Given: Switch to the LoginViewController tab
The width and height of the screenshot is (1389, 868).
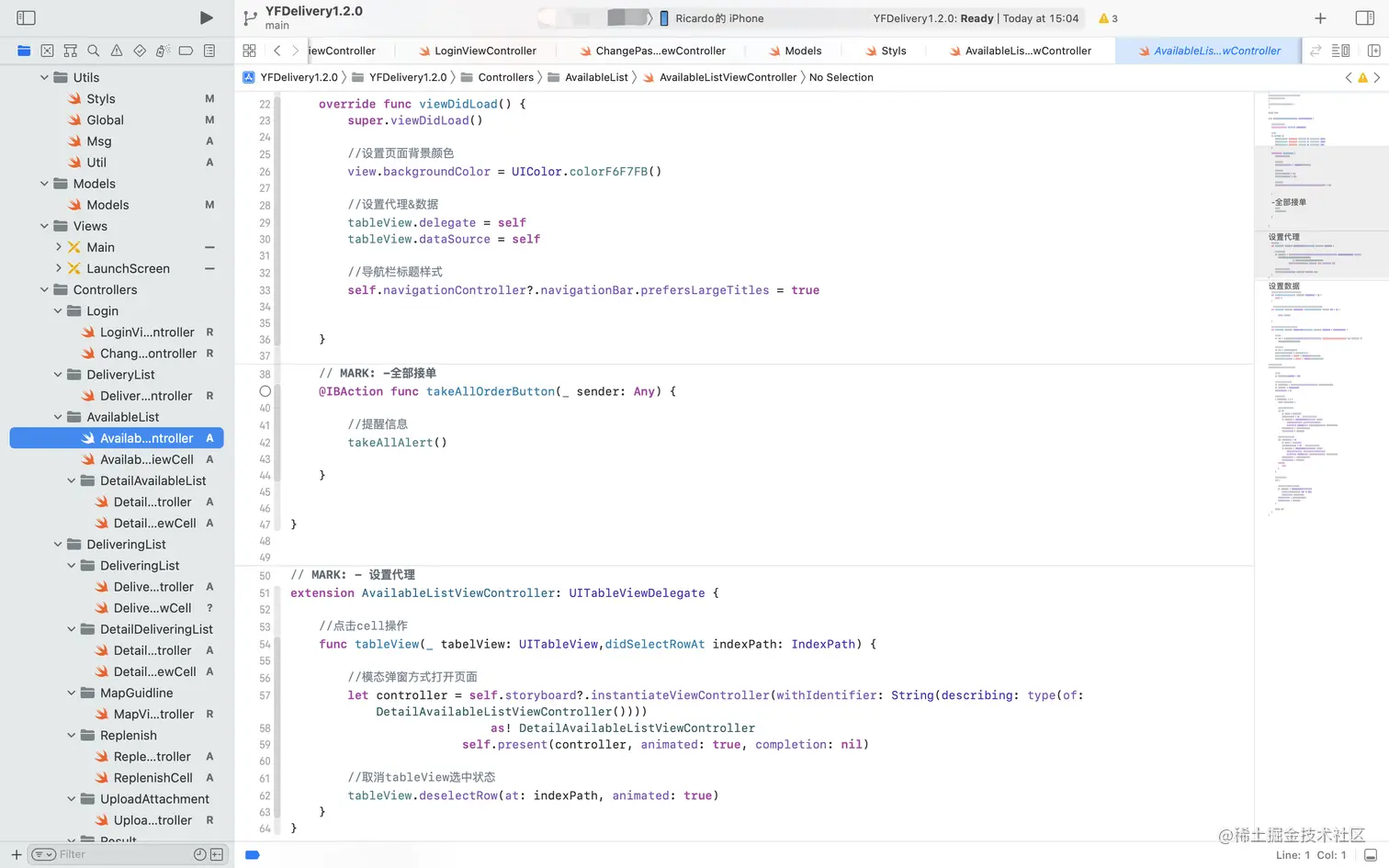Looking at the screenshot, I should (x=477, y=51).
